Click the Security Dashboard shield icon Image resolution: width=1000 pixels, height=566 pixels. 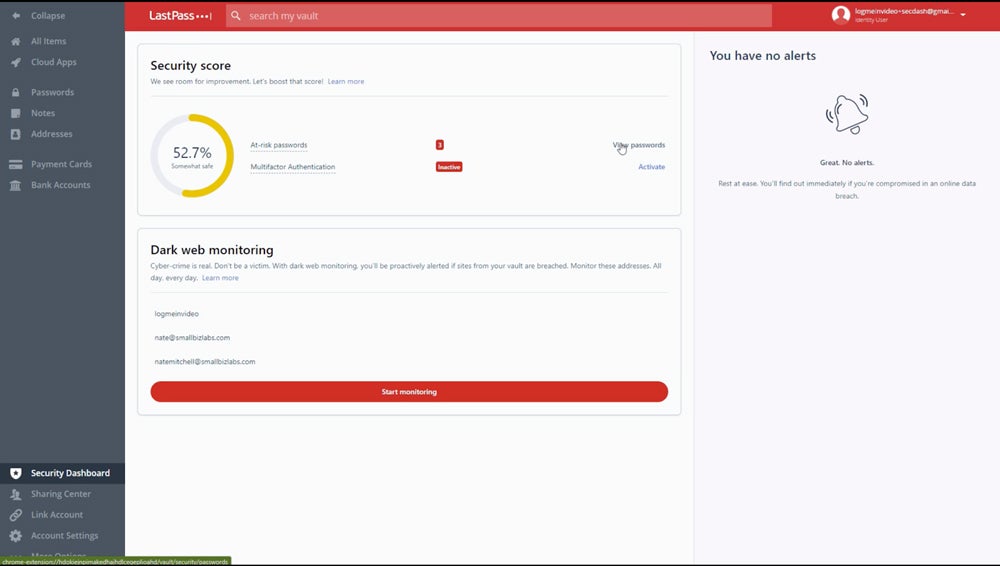point(15,473)
